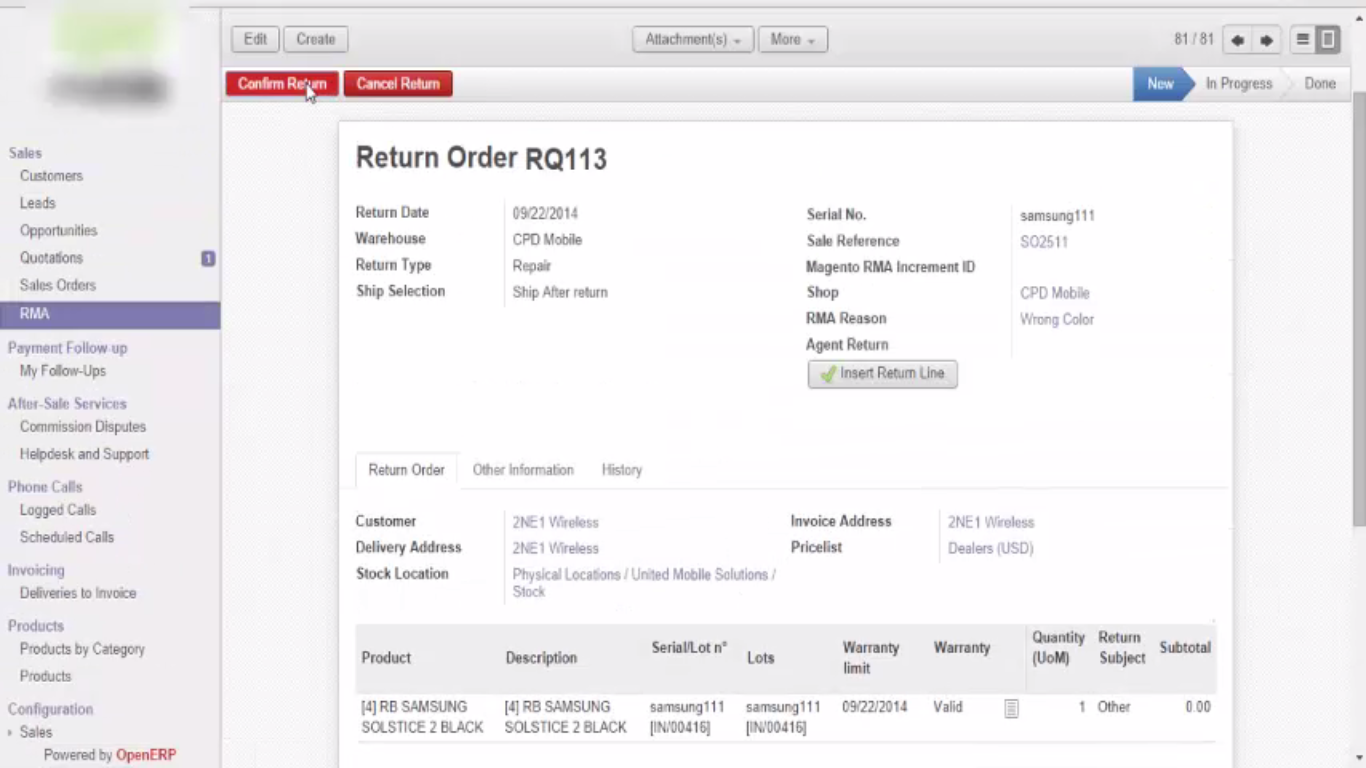This screenshot has width=1366, height=768.
Task: Click Edit button
Action: coord(255,40)
